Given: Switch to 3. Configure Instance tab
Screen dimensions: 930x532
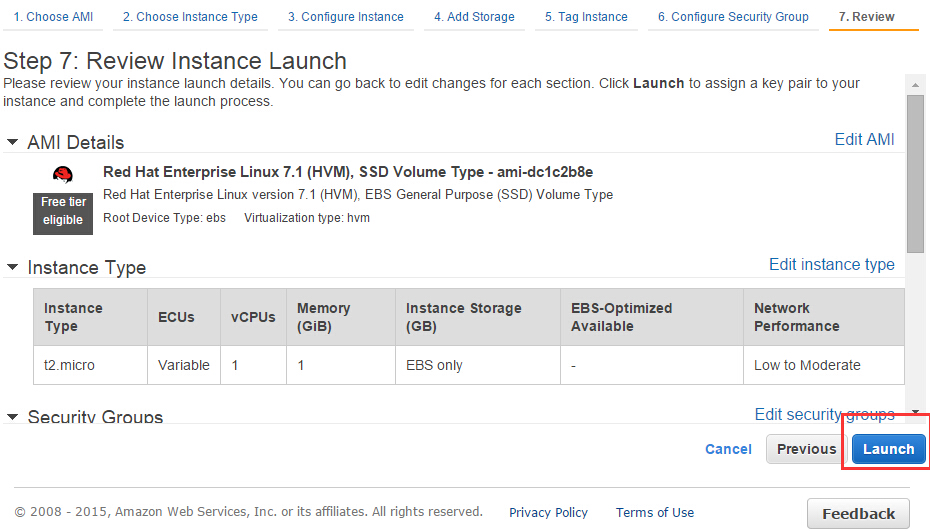Looking at the screenshot, I should 346,17.
